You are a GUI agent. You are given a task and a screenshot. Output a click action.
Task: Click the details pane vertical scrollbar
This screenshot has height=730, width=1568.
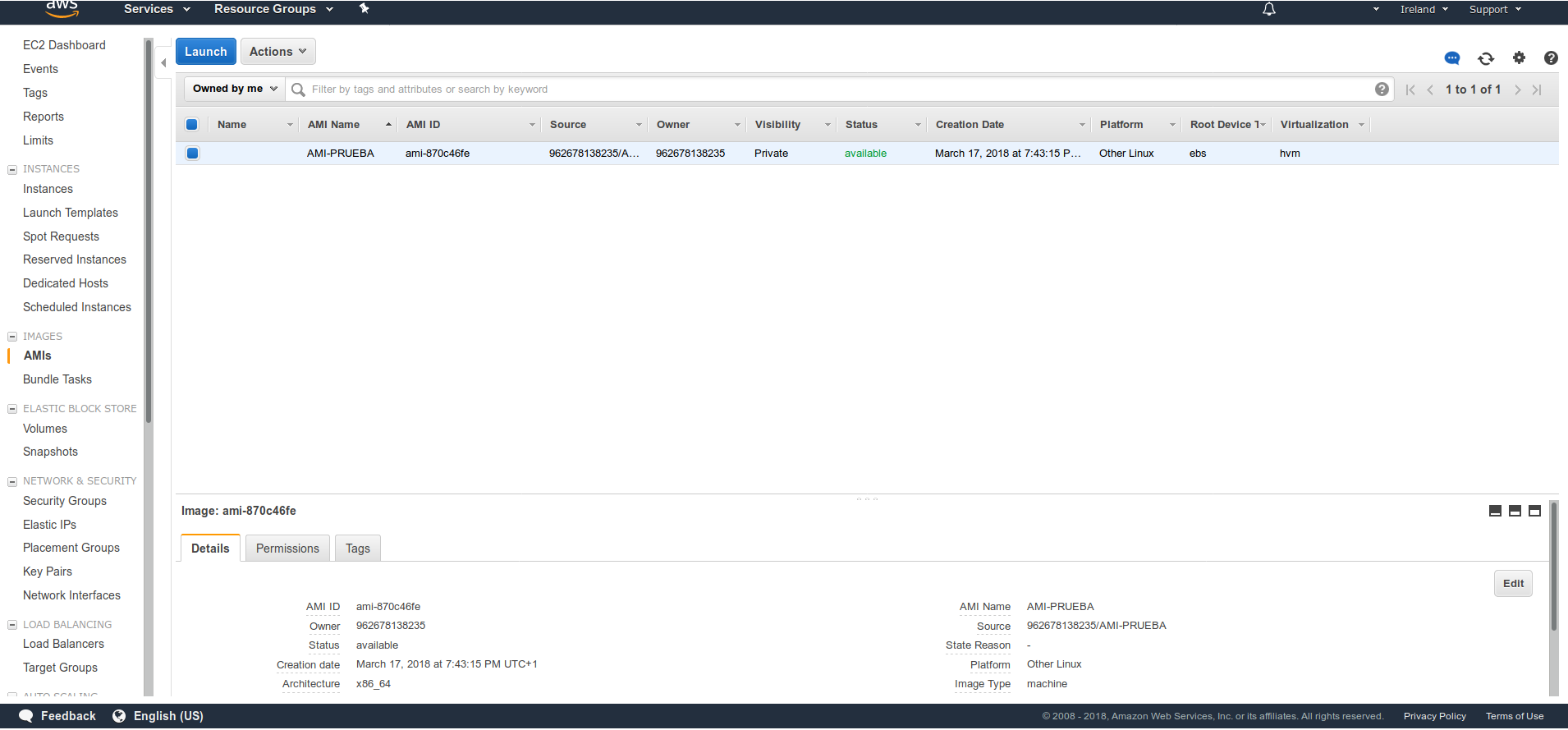point(1553,567)
